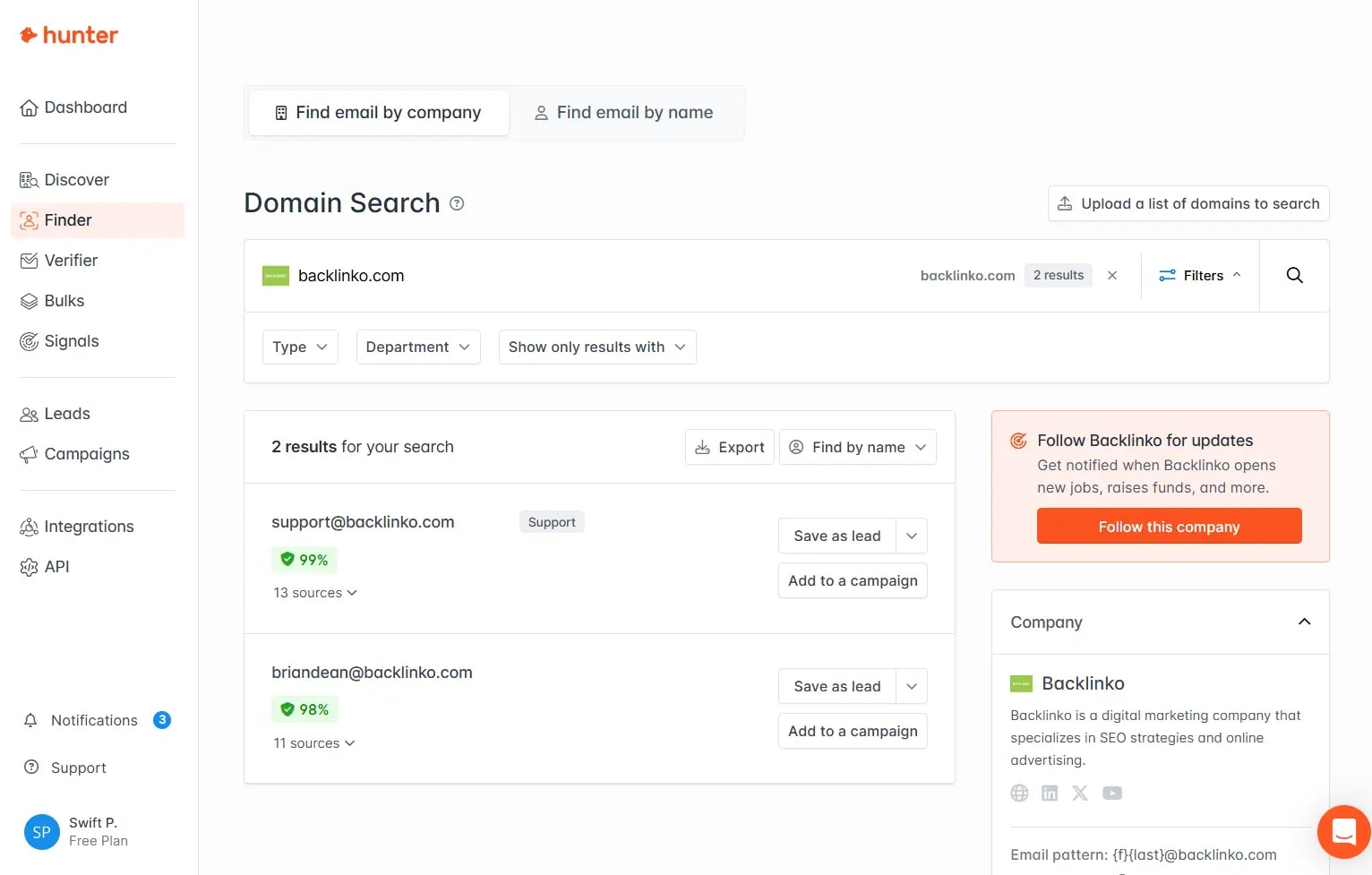The width and height of the screenshot is (1372, 875).
Task: Open the Find by name dropdown
Action: [858, 447]
